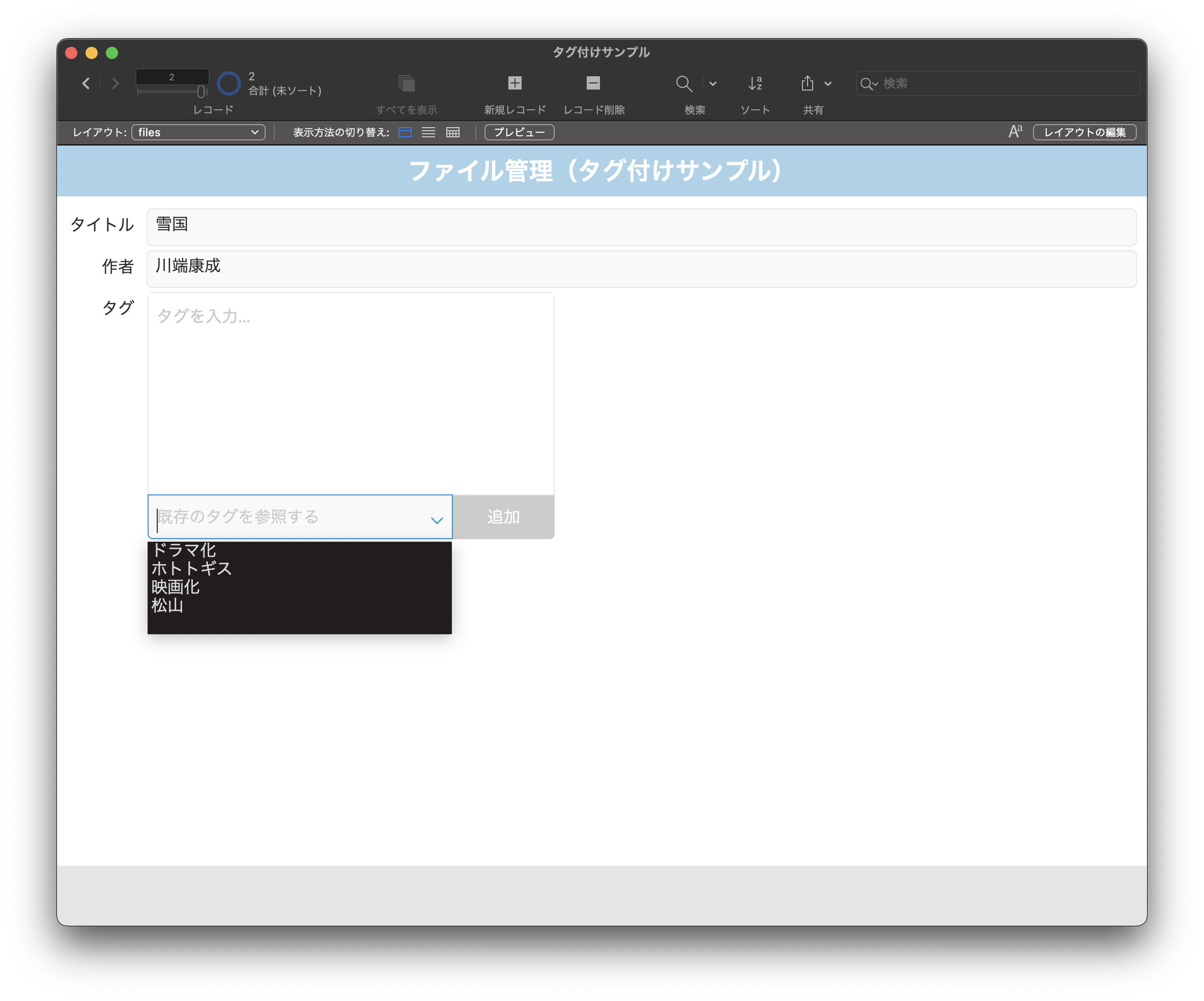Image resolution: width=1204 pixels, height=1001 pixels.
Task: Close the window with red button
Action: click(72, 53)
